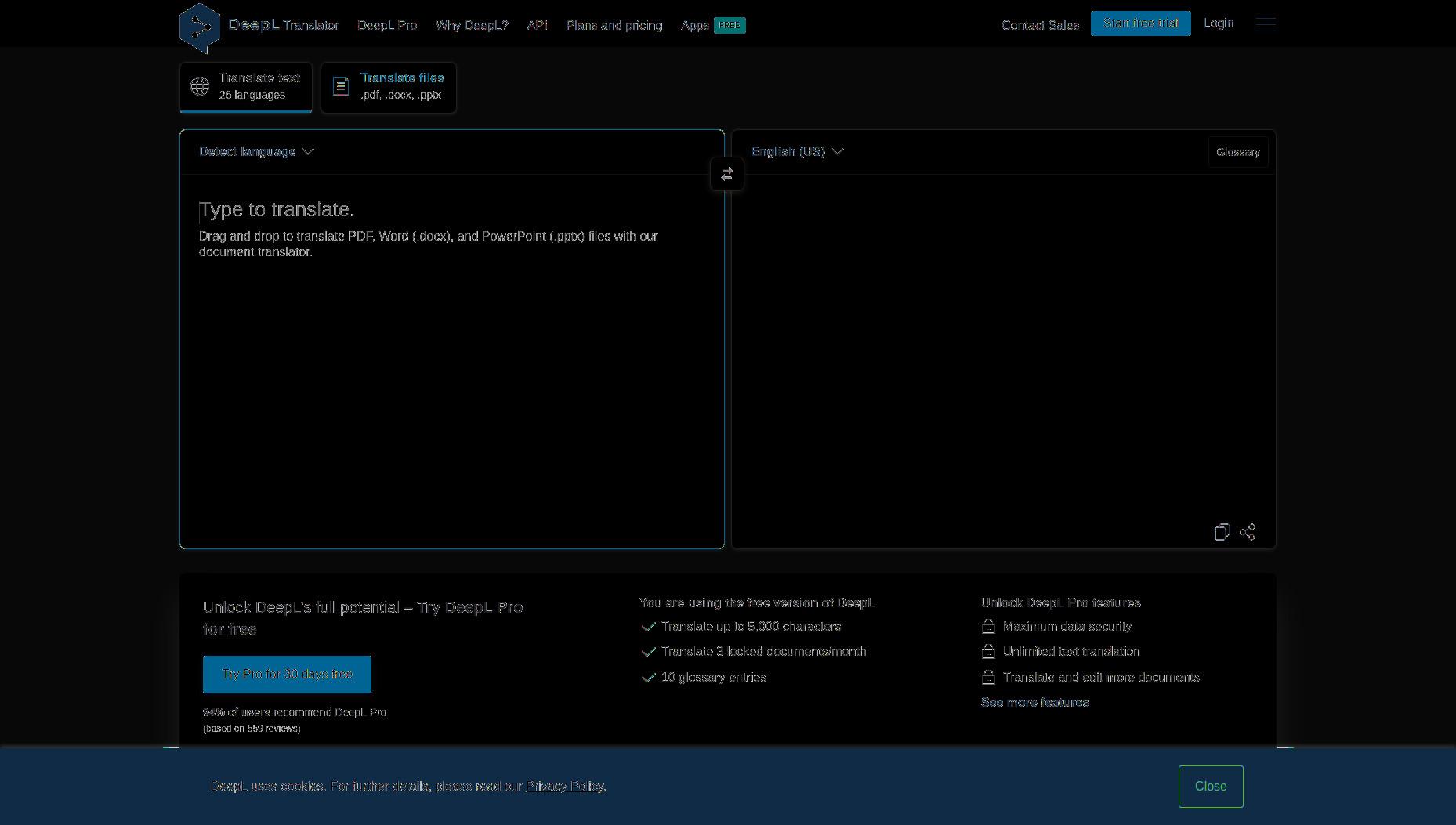The height and width of the screenshot is (825, 1456).
Task: Click the DeepL hexagon logo
Action: point(200,28)
